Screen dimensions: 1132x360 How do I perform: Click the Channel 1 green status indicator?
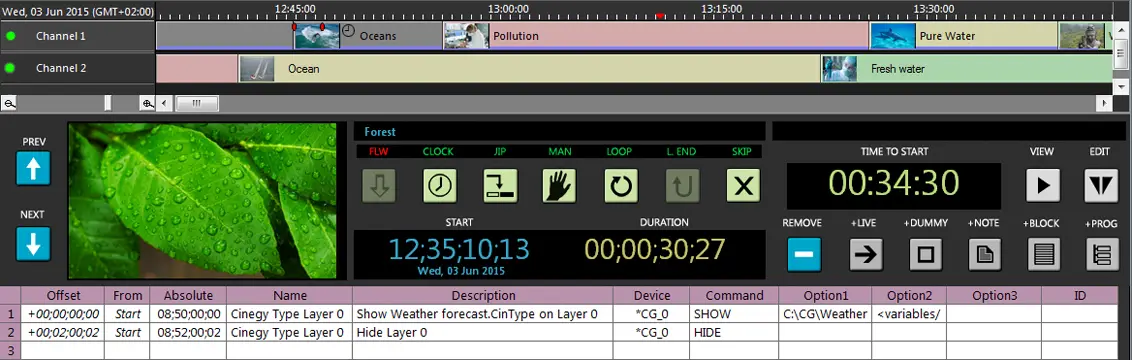(x=10, y=36)
